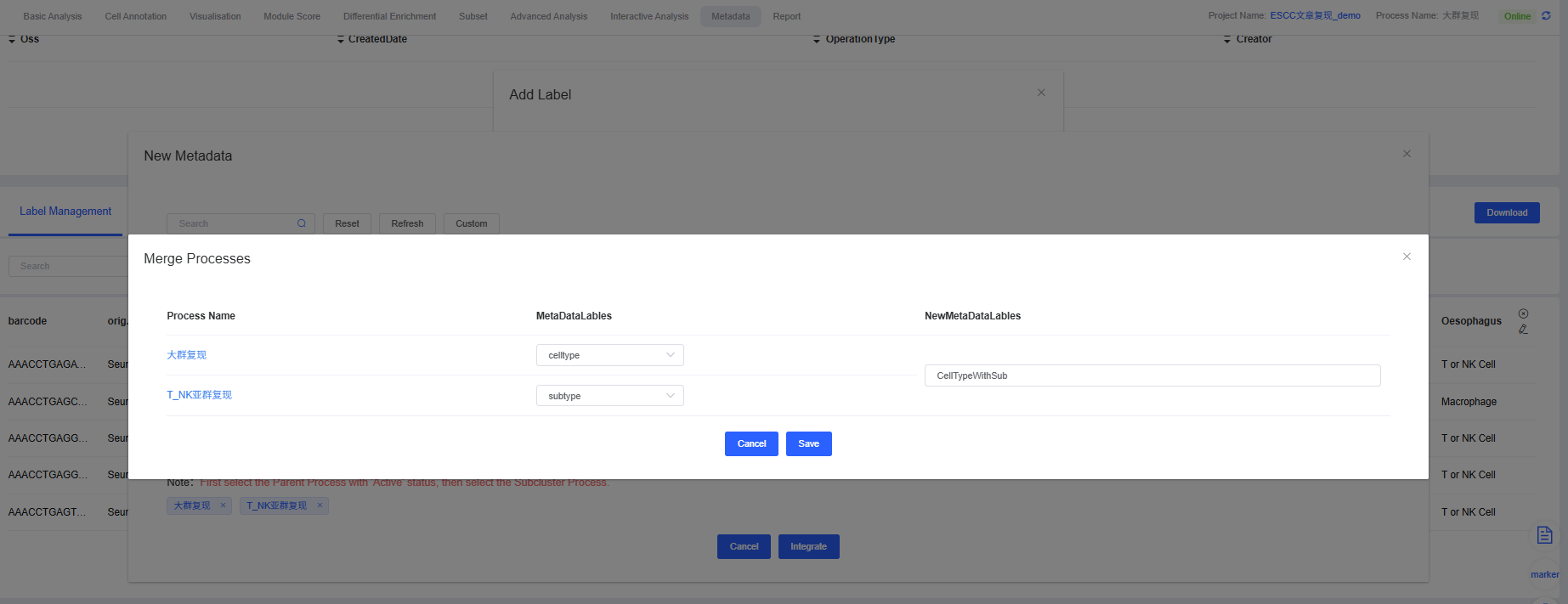The image size is (1568, 604).
Task: Click the refresh icon beside Online status
Action: pos(1546,16)
